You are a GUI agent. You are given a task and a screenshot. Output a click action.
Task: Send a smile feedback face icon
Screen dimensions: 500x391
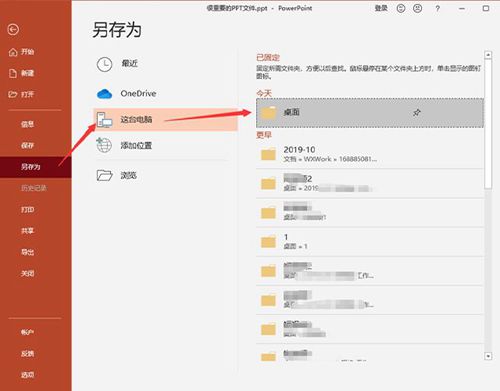point(401,8)
